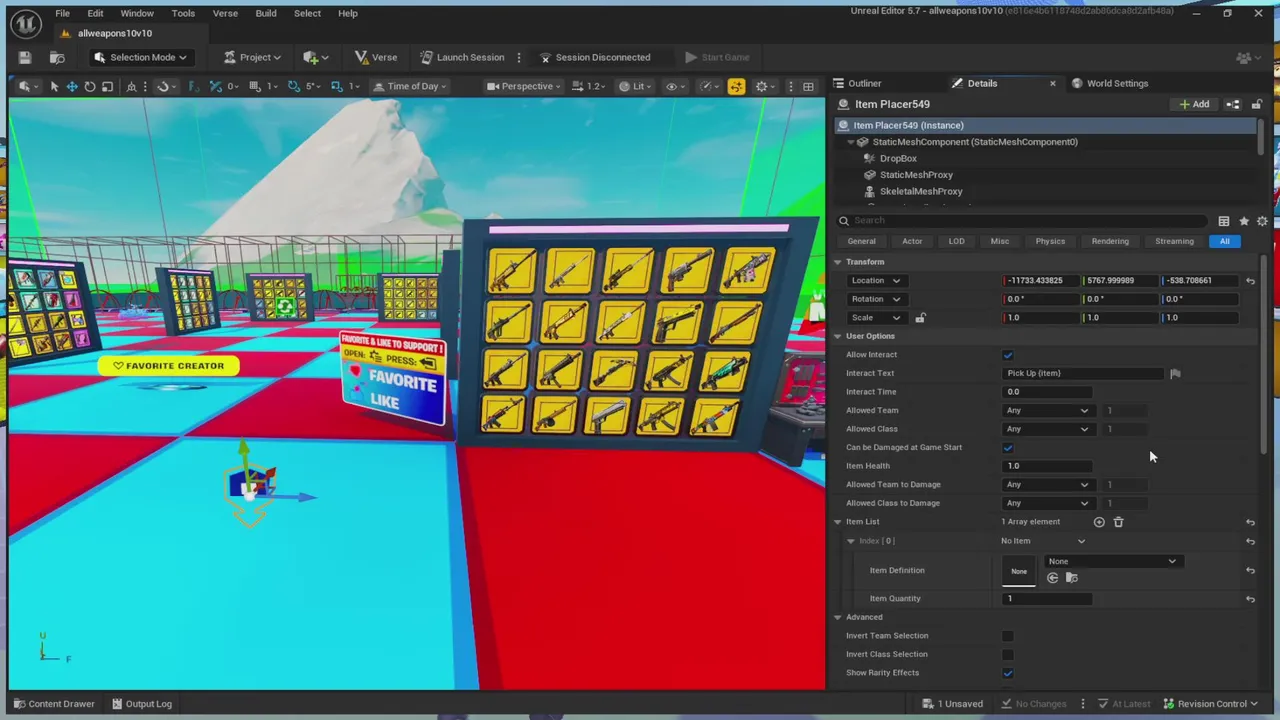1280x720 pixels.
Task: Click the lock details panel icon
Action: [x=1257, y=104]
